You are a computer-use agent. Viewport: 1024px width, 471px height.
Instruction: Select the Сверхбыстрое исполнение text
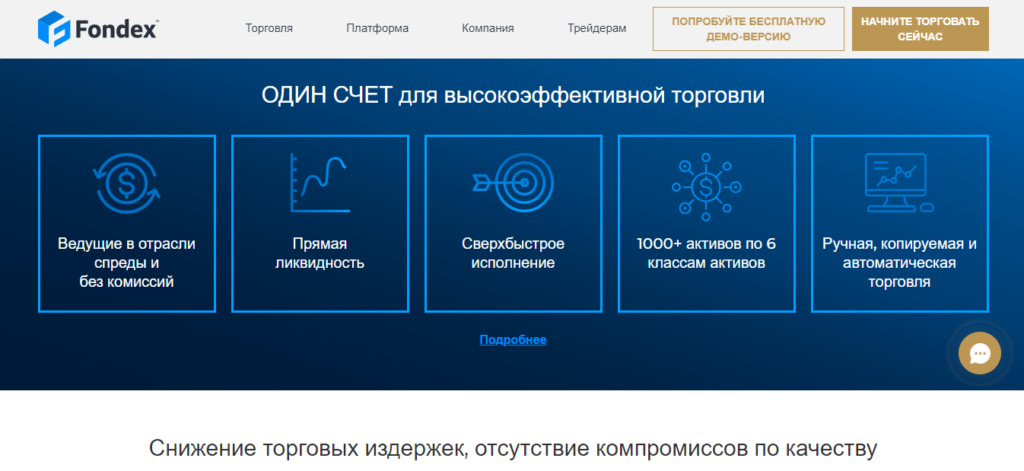tap(513, 253)
